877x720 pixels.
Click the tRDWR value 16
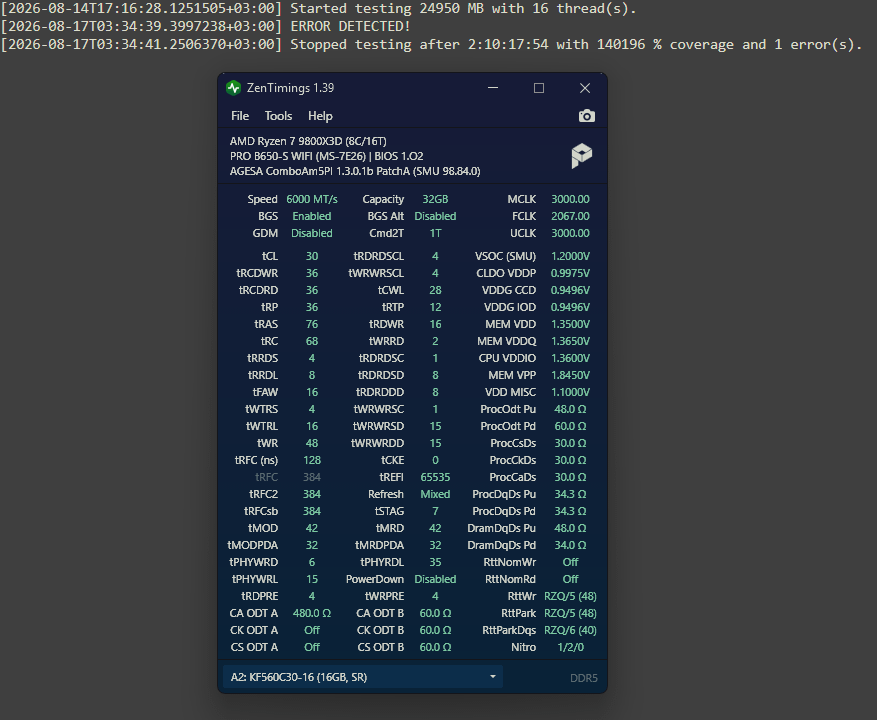435,324
